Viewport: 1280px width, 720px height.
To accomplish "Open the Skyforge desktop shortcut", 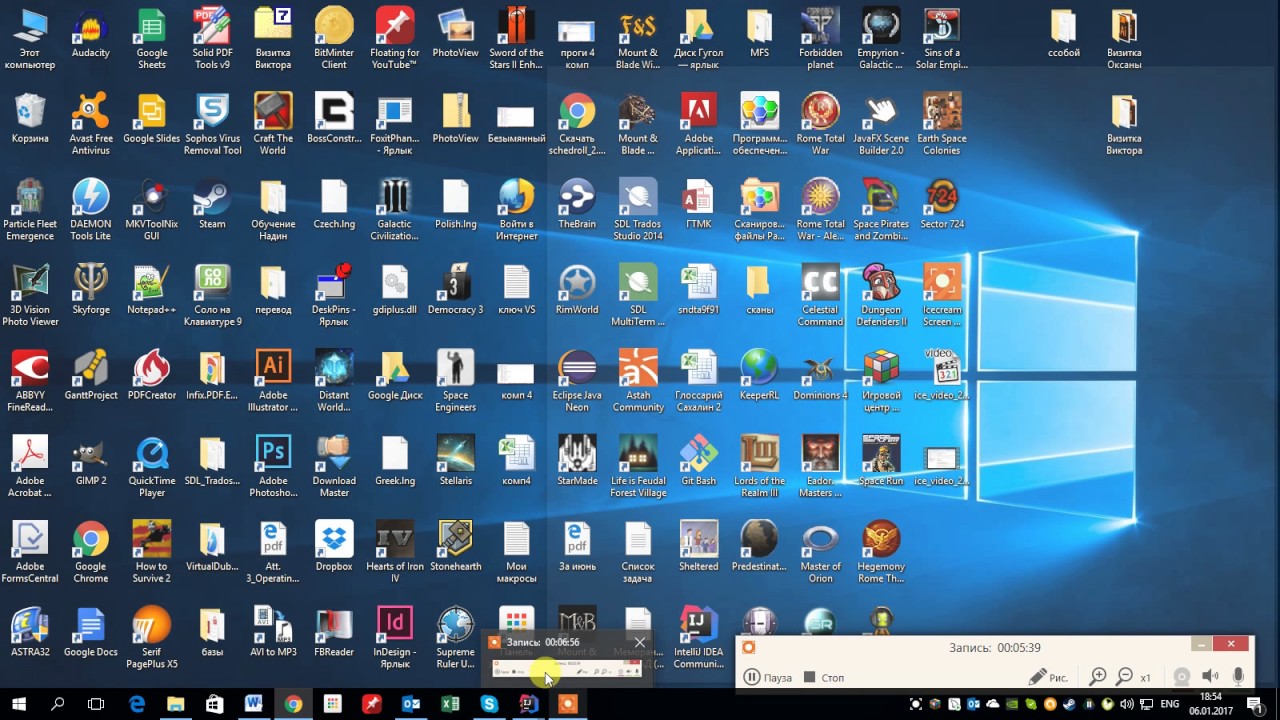I will point(90,291).
